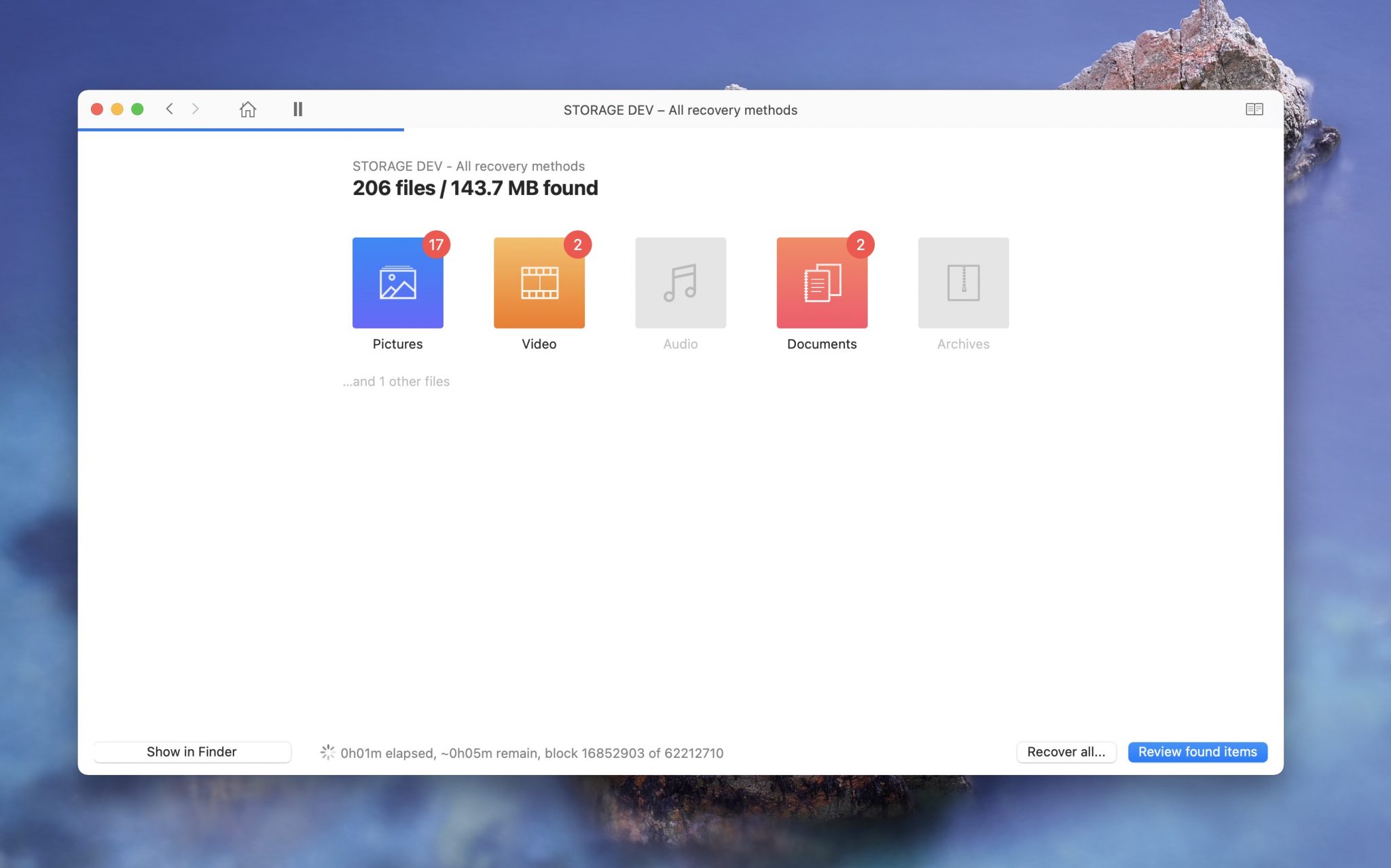Screen dimensions: 1391x868
Task: Open the Pictures category icon
Action: [x=398, y=282]
